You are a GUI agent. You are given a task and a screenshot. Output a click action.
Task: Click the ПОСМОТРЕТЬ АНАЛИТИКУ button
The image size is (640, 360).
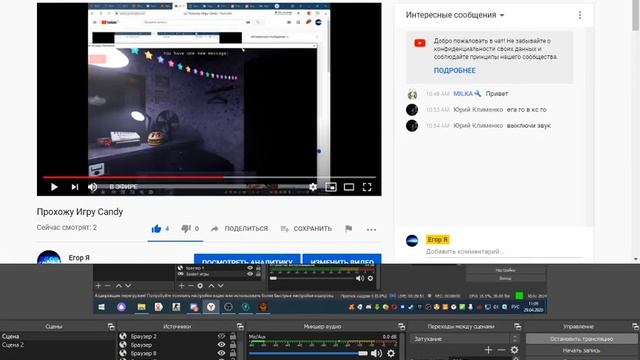[247, 260]
